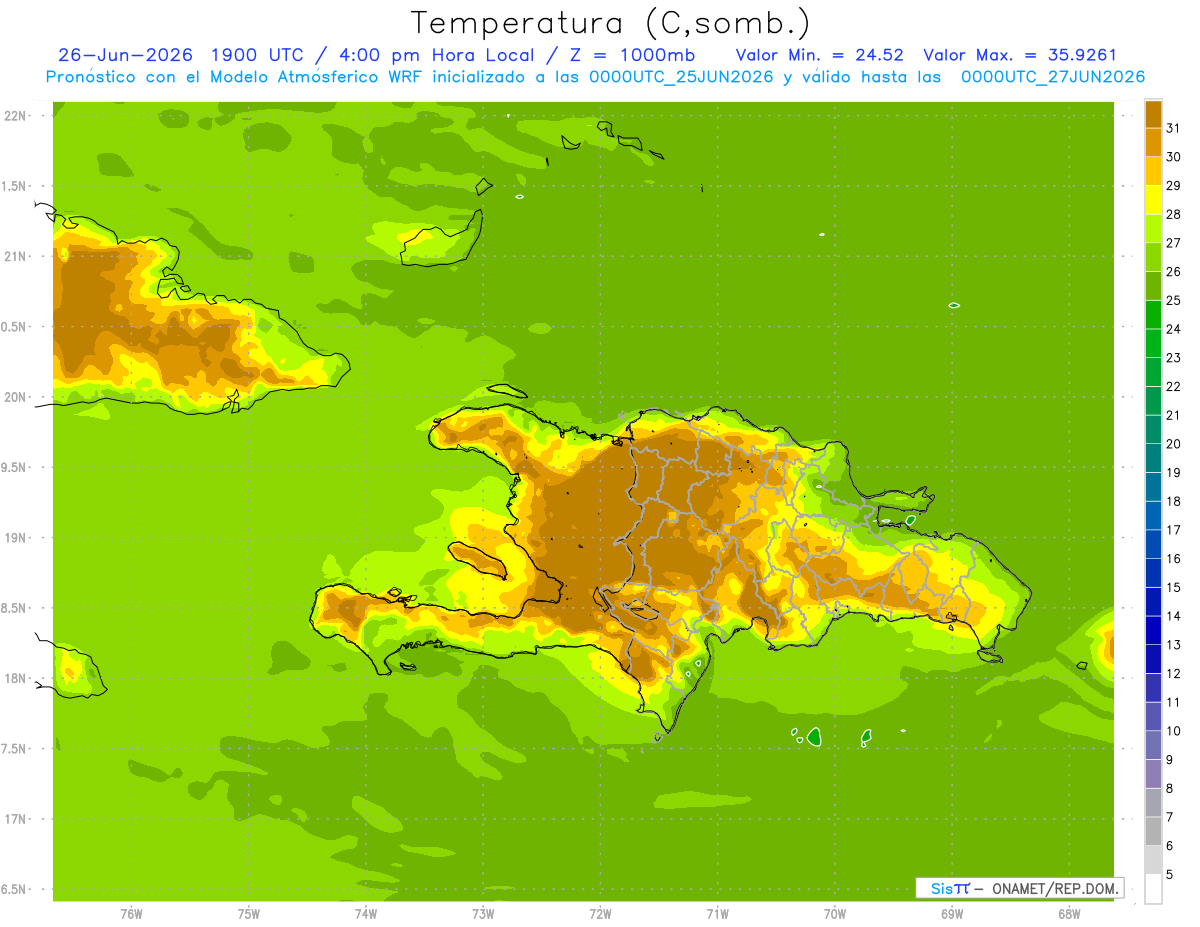Image resolution: width=1200 pixels, height=927 pixels.
Task: Click the colorbar label "22"
Action: (1174, 386)
